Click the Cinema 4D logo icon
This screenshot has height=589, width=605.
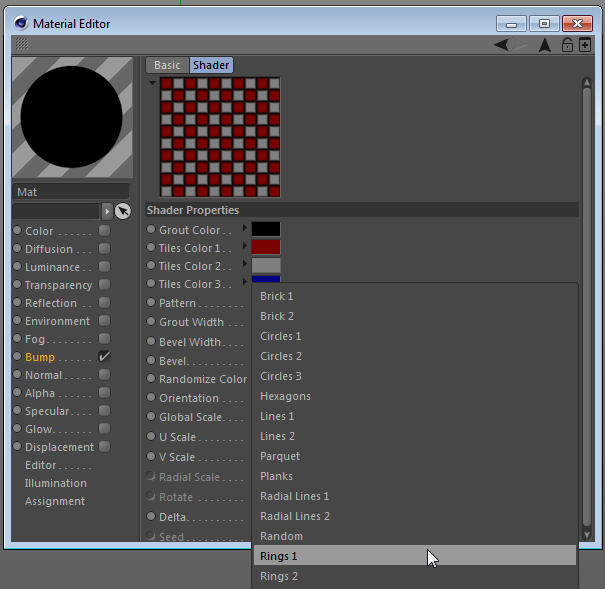click(x=21, y=23)
